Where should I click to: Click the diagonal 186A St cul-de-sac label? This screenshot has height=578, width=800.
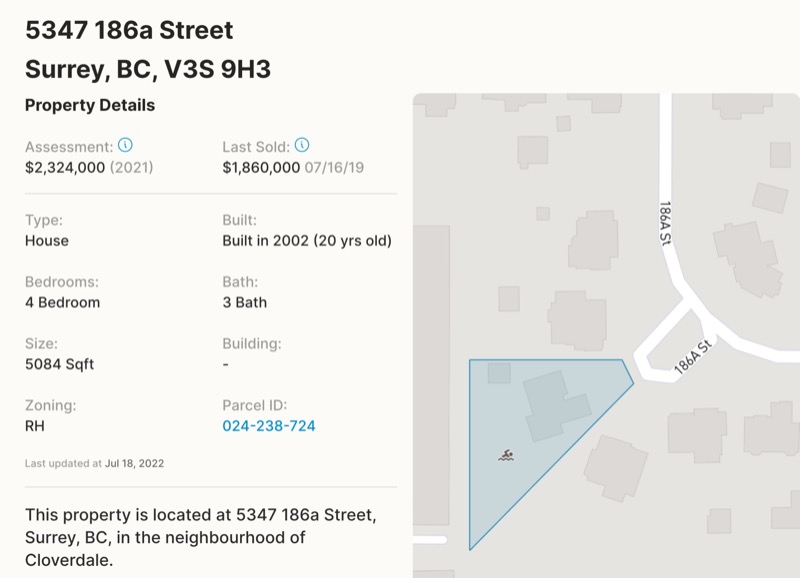692,358
